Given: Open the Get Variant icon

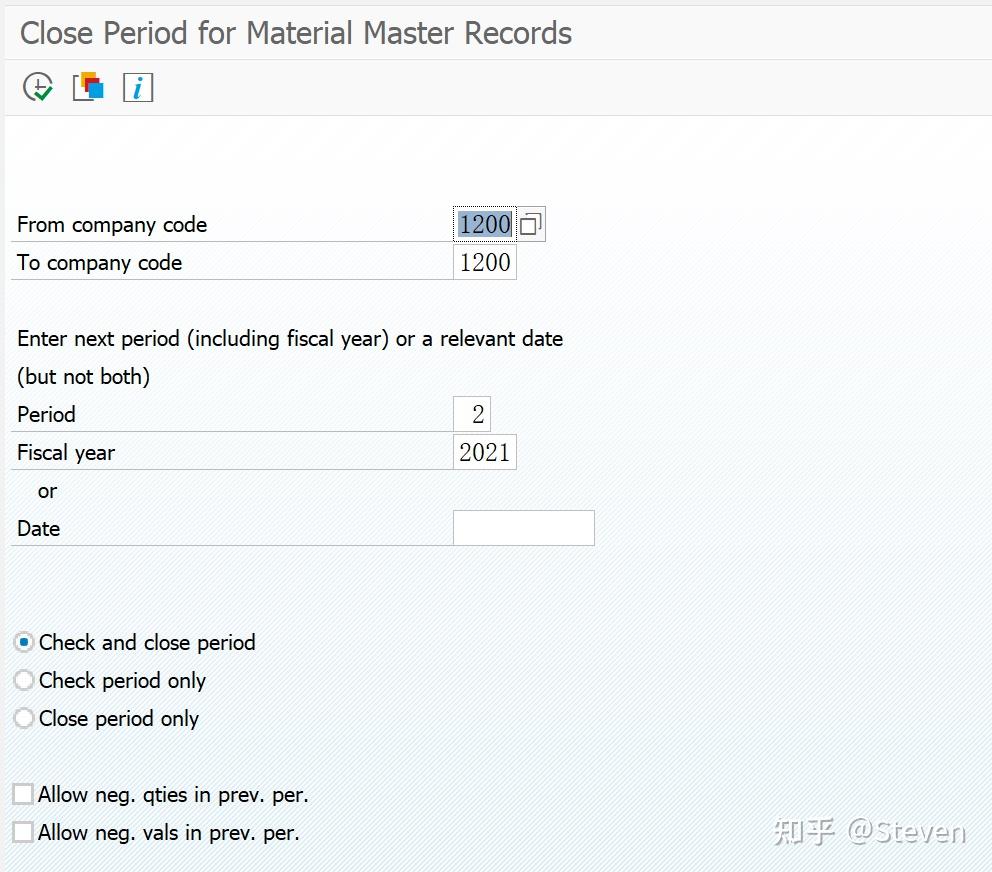Looking at the screenshot, I should pyautogui.click(x=88, y=87).
